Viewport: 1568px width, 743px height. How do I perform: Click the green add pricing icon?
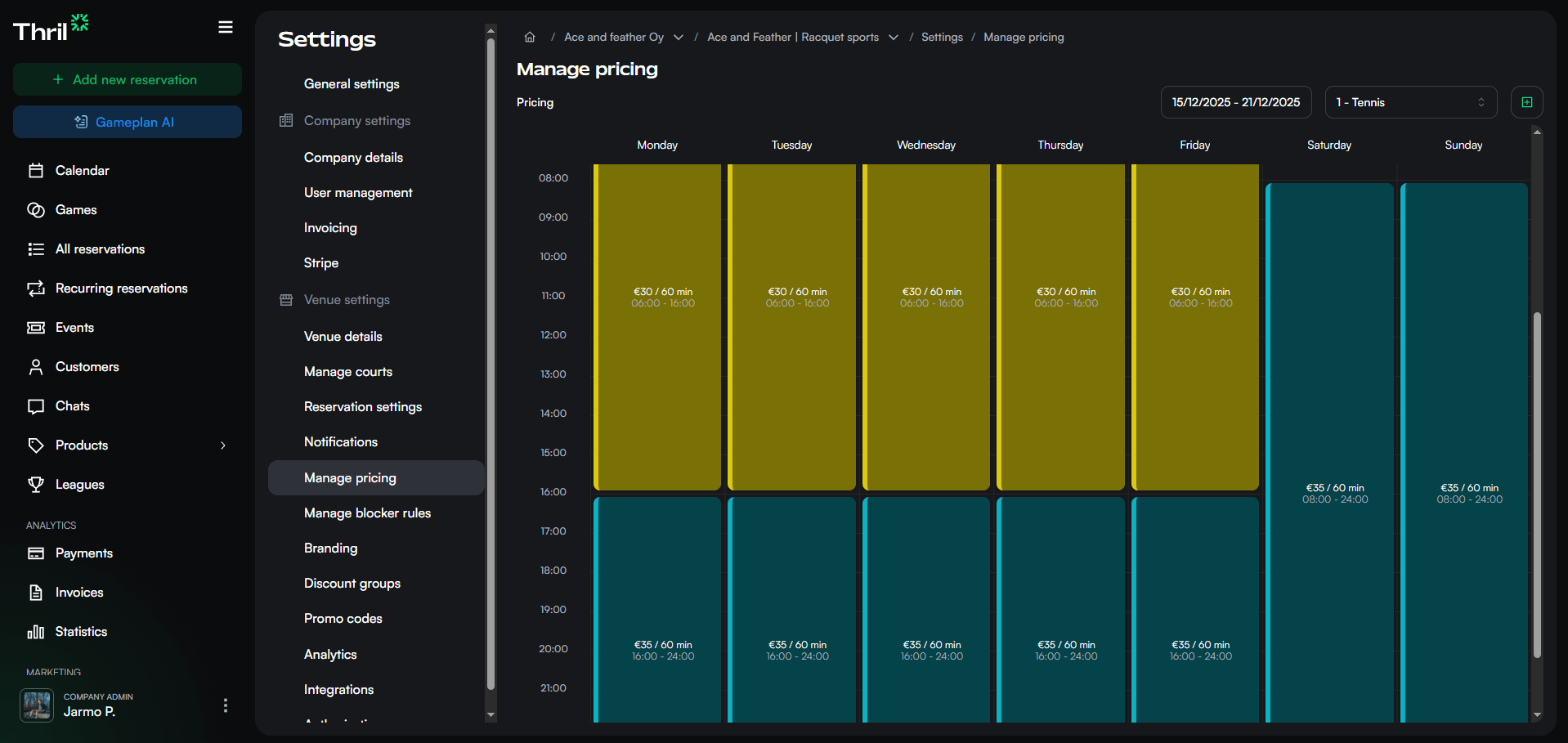(x=1526, y=102)
